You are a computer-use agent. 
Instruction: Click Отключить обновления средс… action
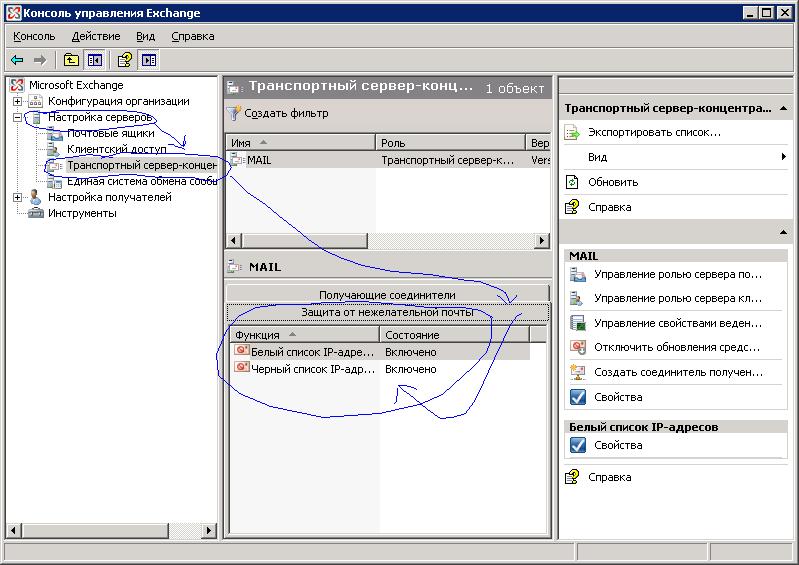(677, 347)
